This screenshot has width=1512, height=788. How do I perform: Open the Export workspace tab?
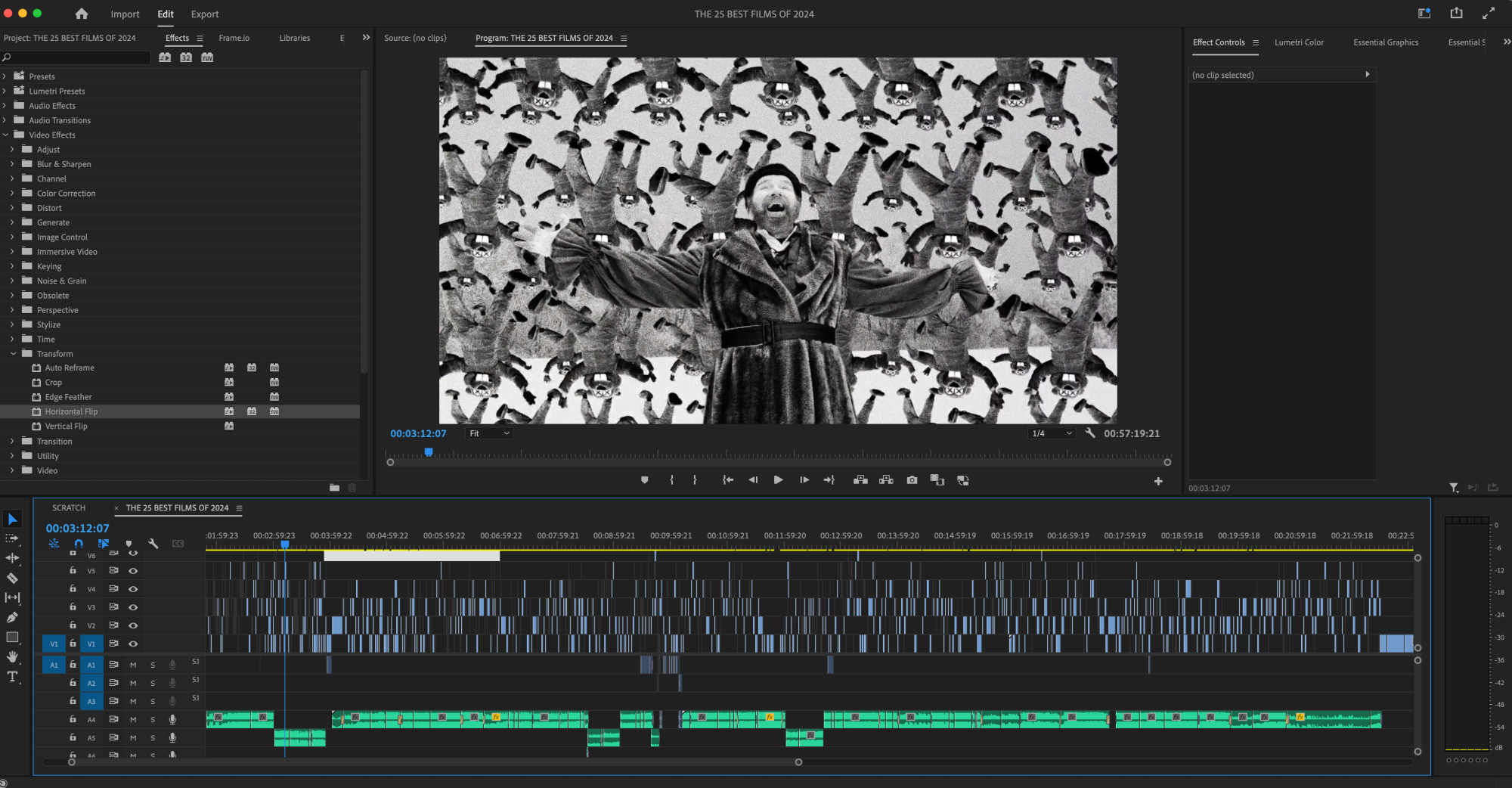tap(204, 14)
